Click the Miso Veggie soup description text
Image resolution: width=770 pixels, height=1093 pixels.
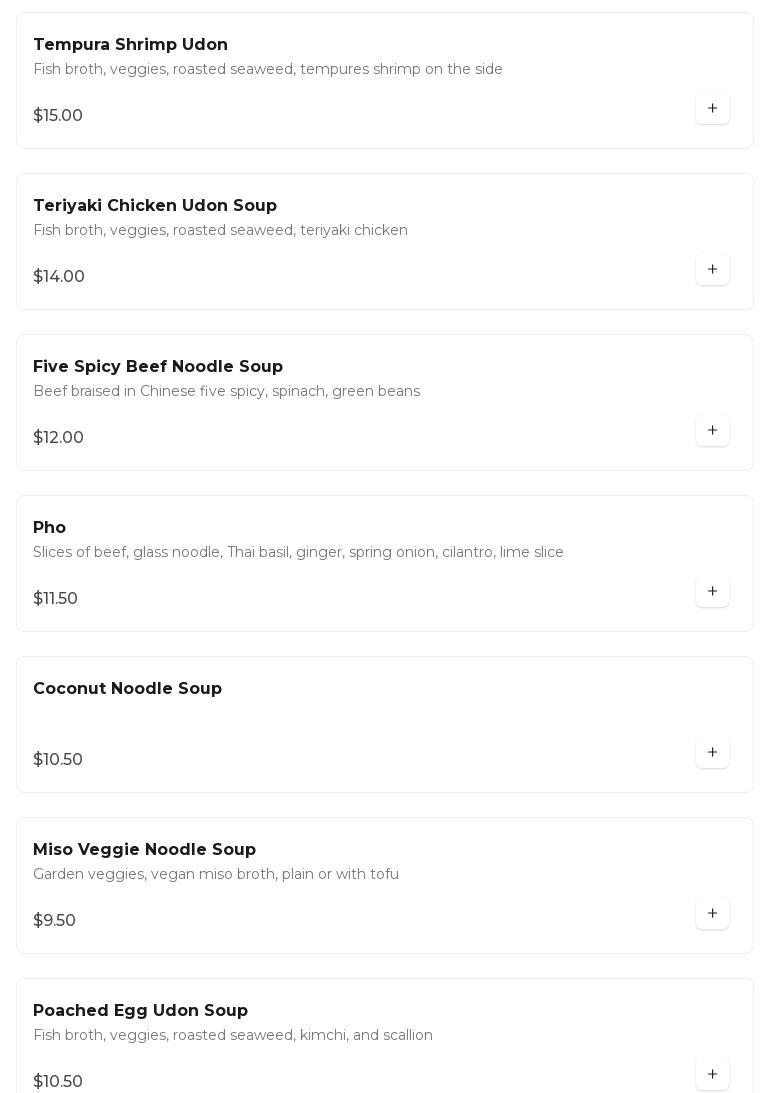click(x=216, y=874)
